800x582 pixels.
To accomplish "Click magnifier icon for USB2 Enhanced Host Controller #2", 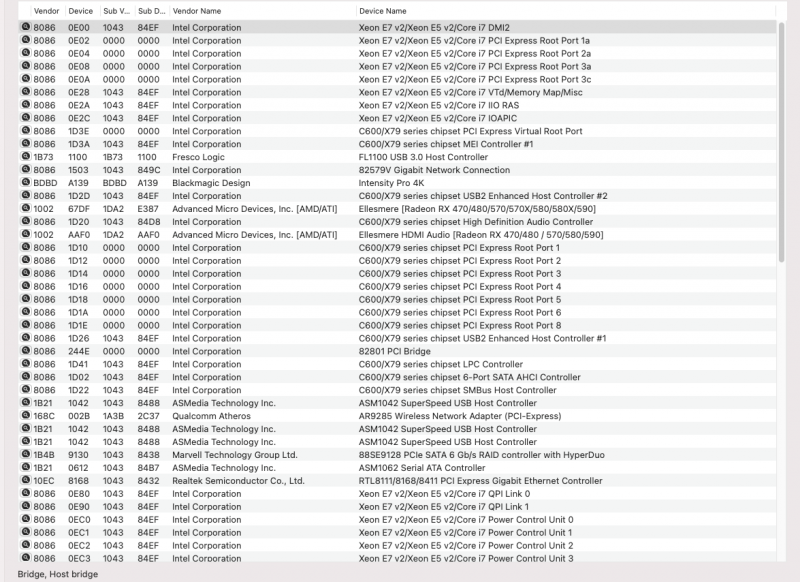I will [26, 195].
